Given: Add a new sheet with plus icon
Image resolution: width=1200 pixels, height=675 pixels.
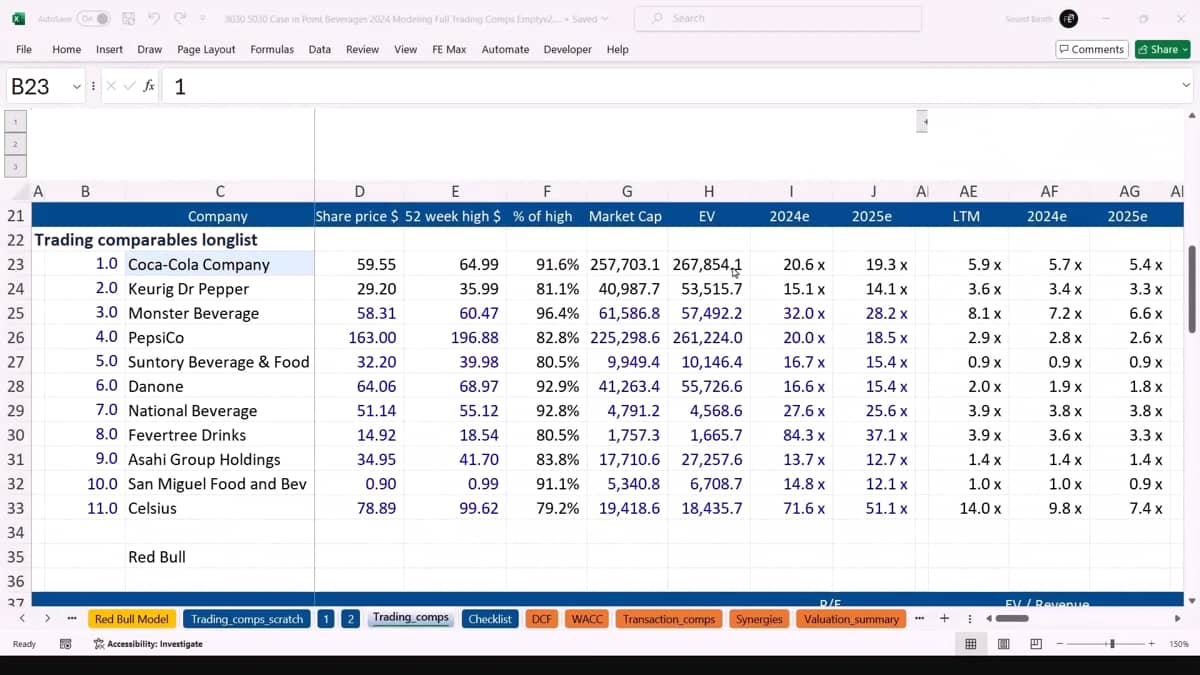Looking at the screenshot, I should [x=944, y=619].
